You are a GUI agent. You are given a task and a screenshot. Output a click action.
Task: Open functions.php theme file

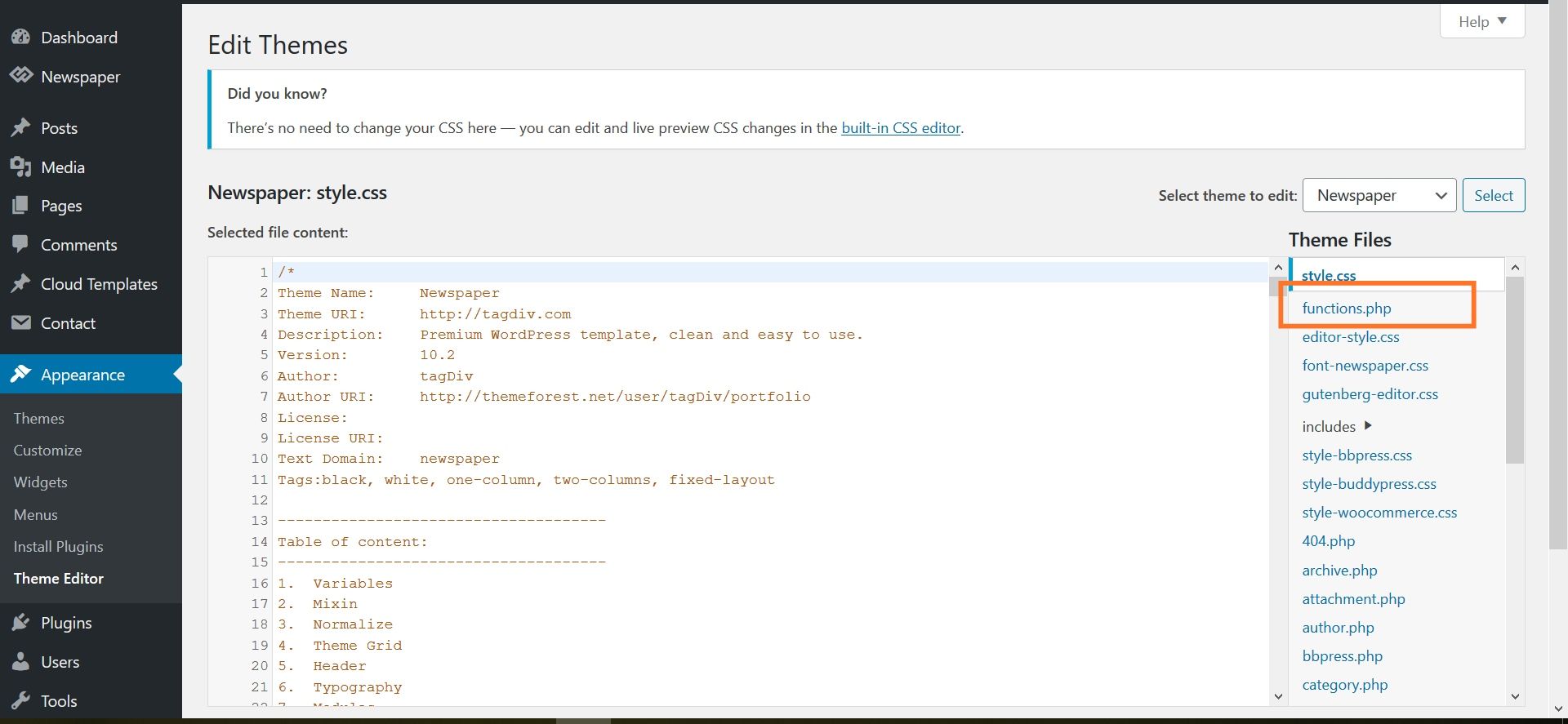point(1346,308)
